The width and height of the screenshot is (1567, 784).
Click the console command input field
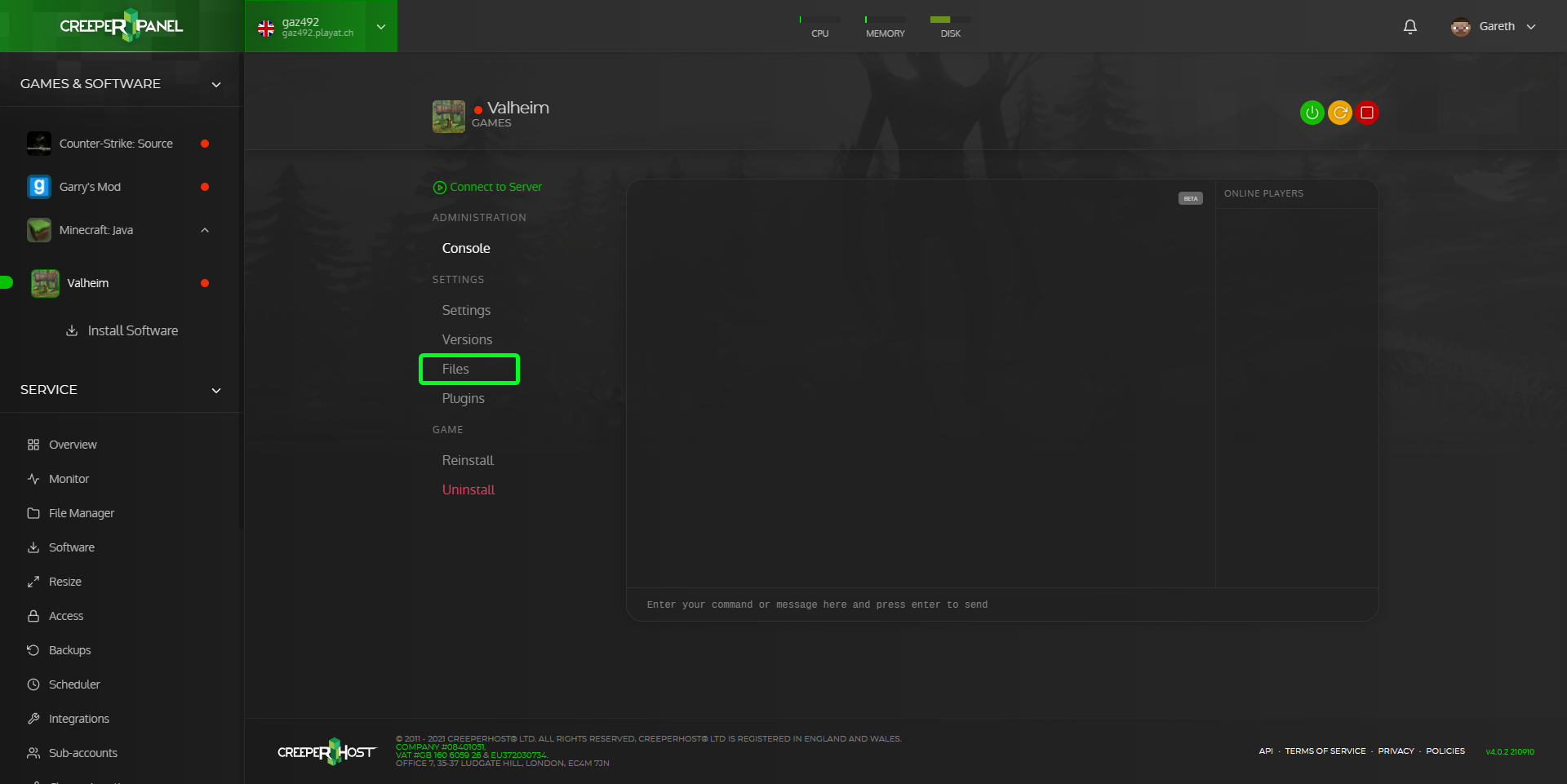[1002, 605]
